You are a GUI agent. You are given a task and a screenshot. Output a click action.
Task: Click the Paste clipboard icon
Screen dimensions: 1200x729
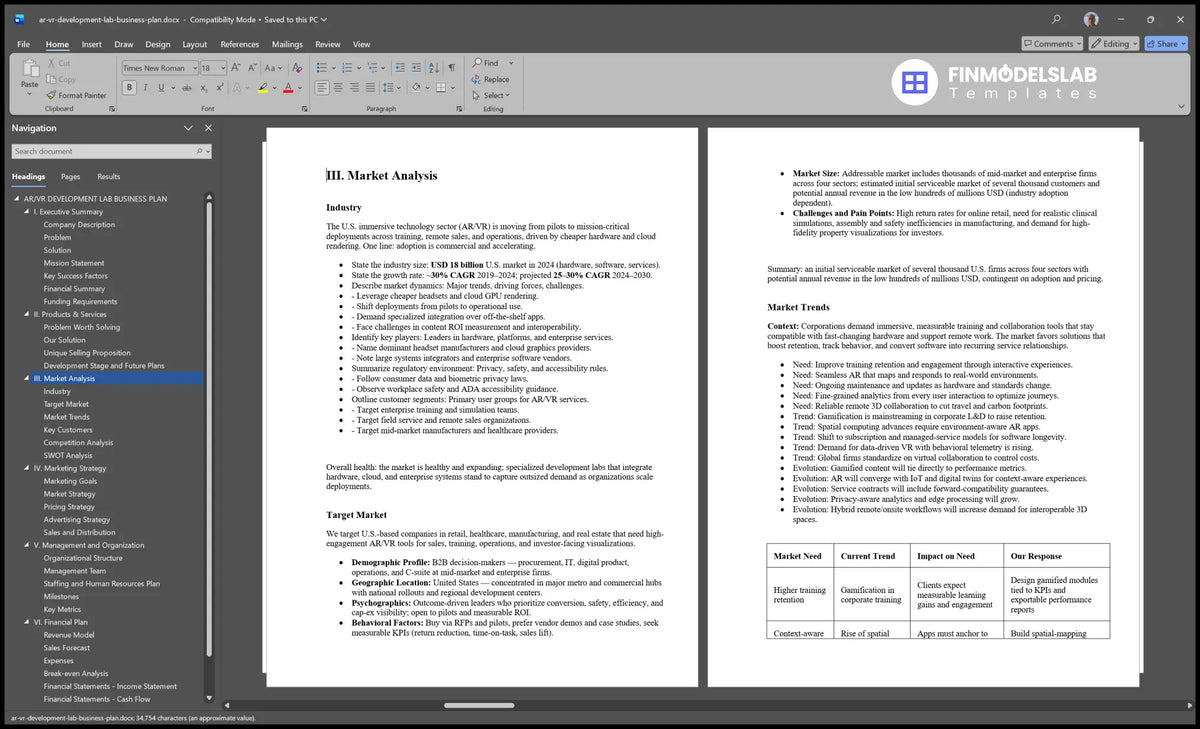30,69
